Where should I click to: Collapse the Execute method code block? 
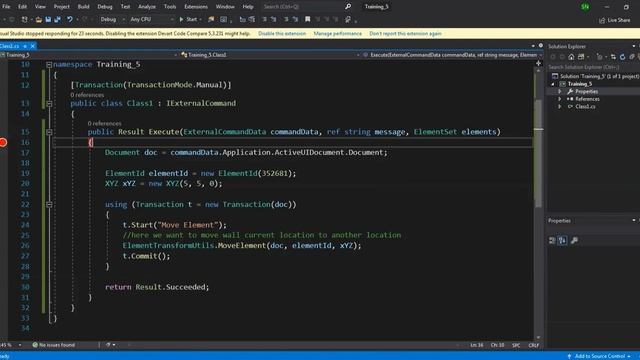pos(49,132)
